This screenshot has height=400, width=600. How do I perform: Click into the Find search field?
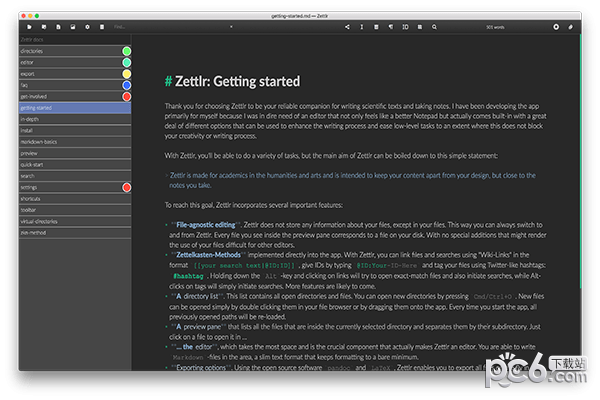click(x=172, y=27)
